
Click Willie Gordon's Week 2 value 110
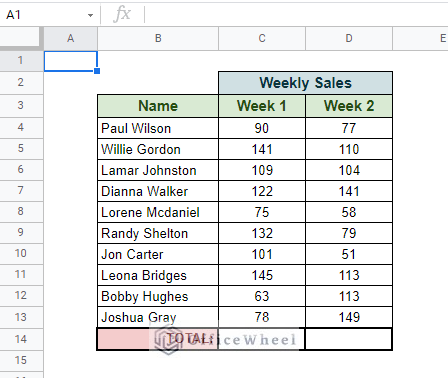(349, 149)
